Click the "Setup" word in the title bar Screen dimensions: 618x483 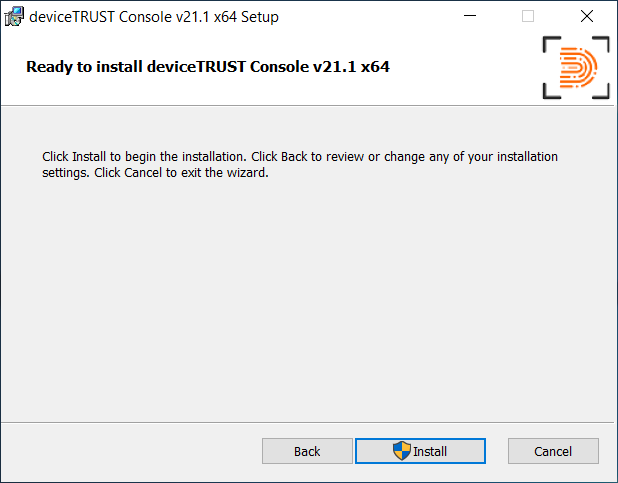pyautogui.click(x=259, y=17)
